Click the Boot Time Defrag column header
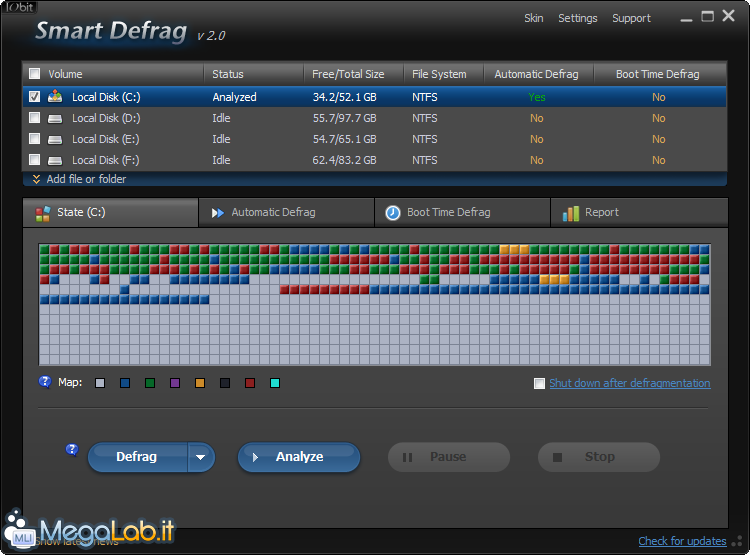 pyautogui.click(x=658, y=74)
